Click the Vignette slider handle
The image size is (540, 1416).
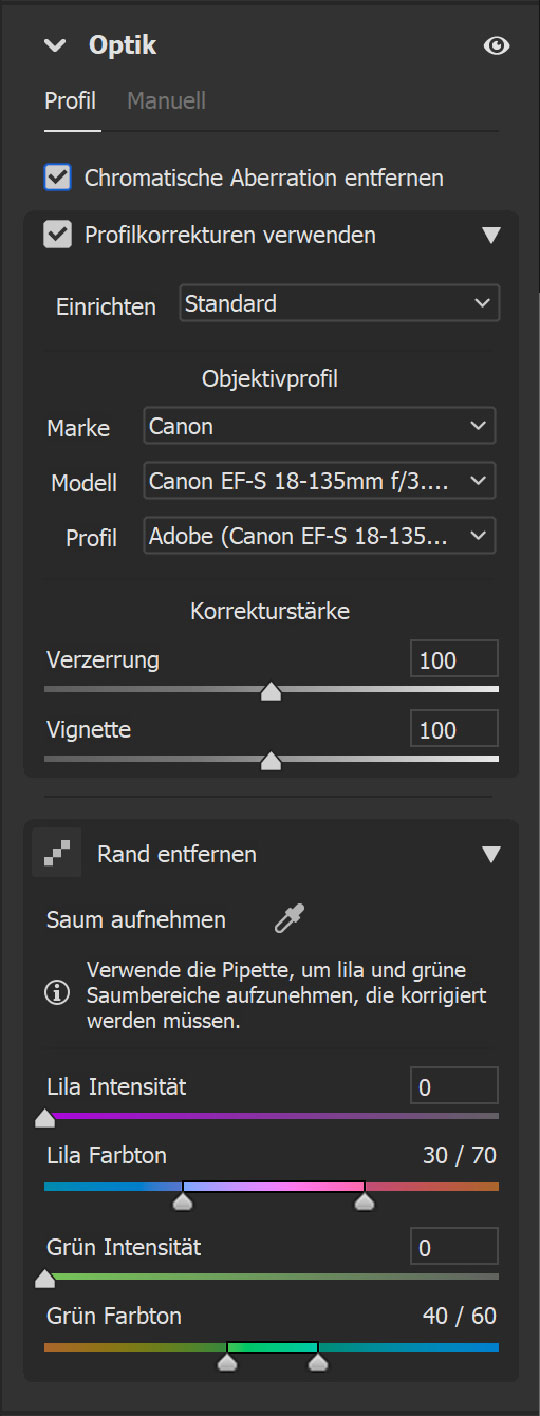click(270, 761)
